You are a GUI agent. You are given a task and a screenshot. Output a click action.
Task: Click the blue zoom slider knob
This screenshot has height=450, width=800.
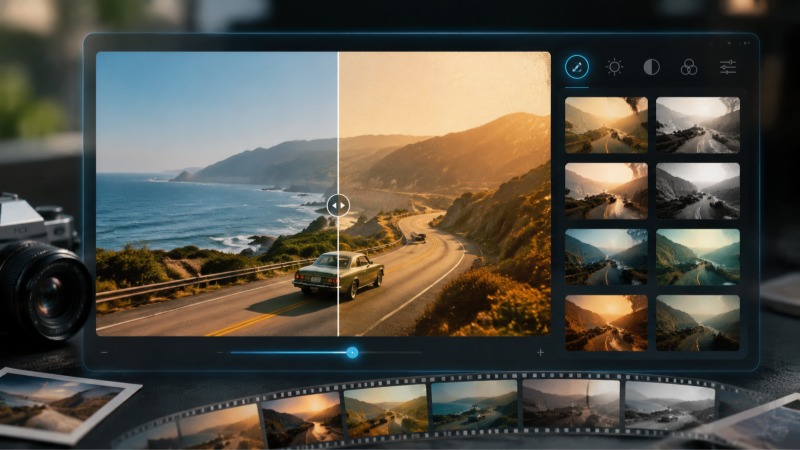[x=352, y=353]
